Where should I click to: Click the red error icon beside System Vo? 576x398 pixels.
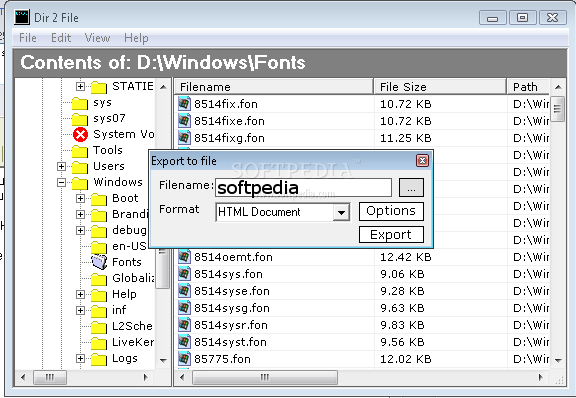point(80,135)
